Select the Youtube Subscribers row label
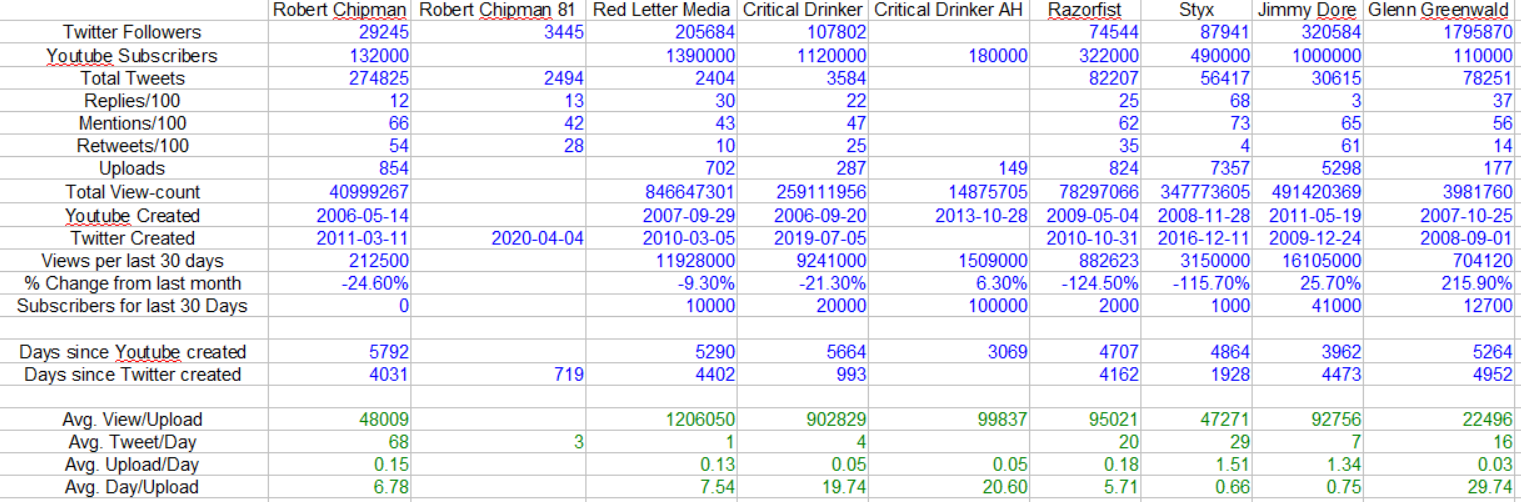This screenshot has width=1521, height=502. click(x=132, y=56)
